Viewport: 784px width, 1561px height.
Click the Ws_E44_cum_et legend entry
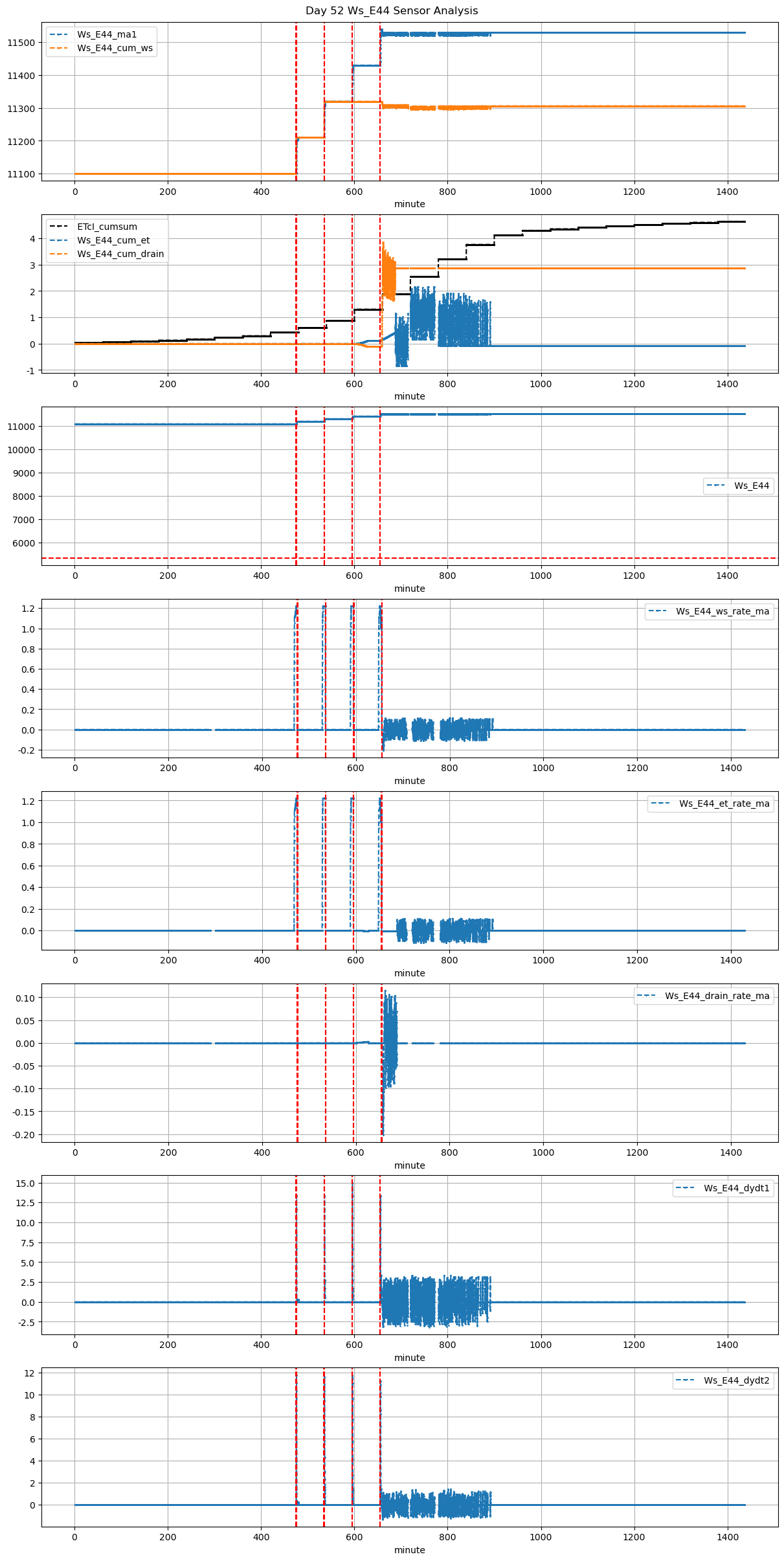coord(113,240)
